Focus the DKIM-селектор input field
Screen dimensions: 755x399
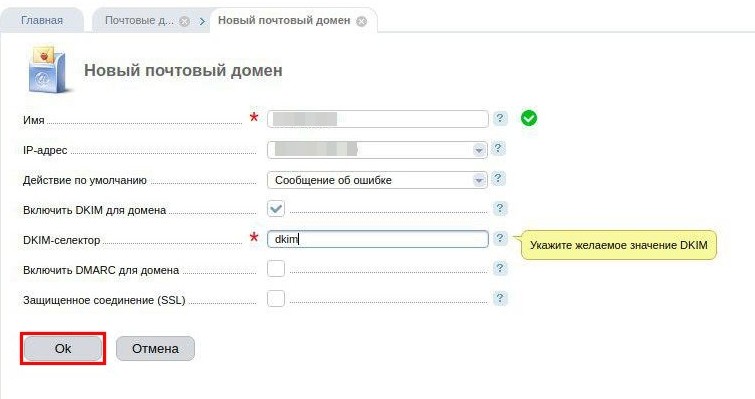click(x=378, y=239)
